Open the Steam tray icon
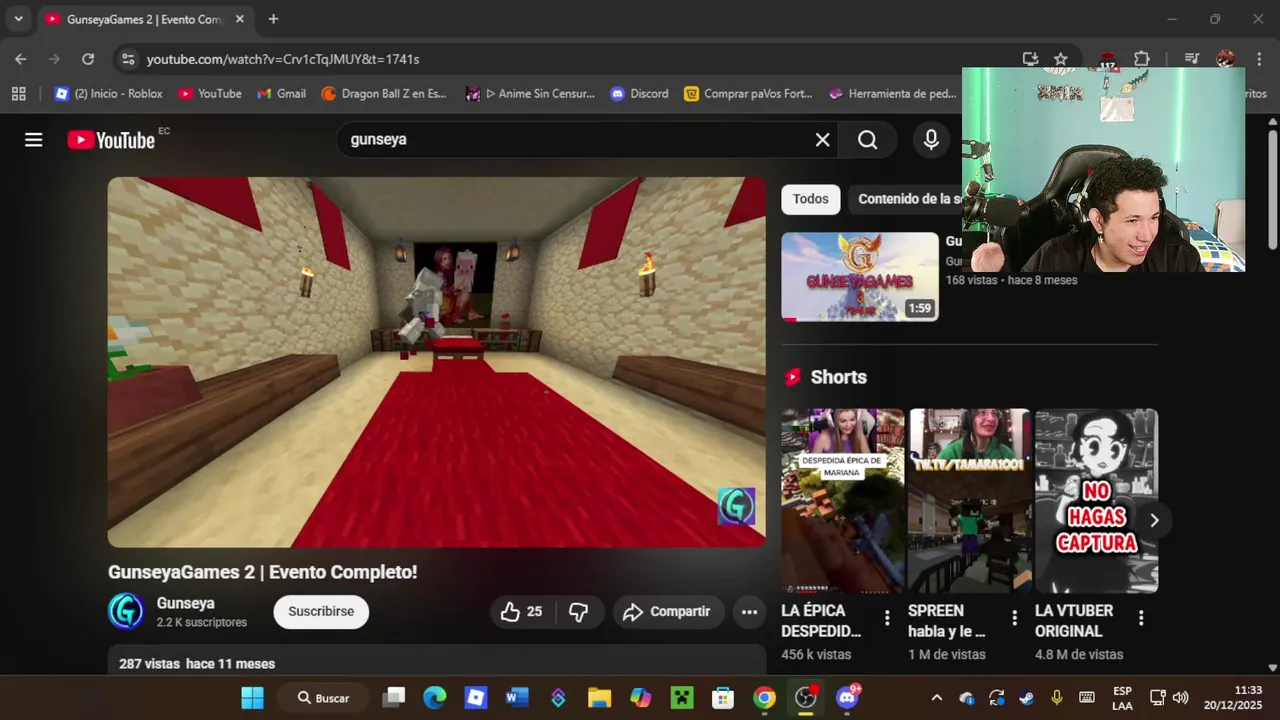Screen dimensions: 1280x720 point(1027,698)
